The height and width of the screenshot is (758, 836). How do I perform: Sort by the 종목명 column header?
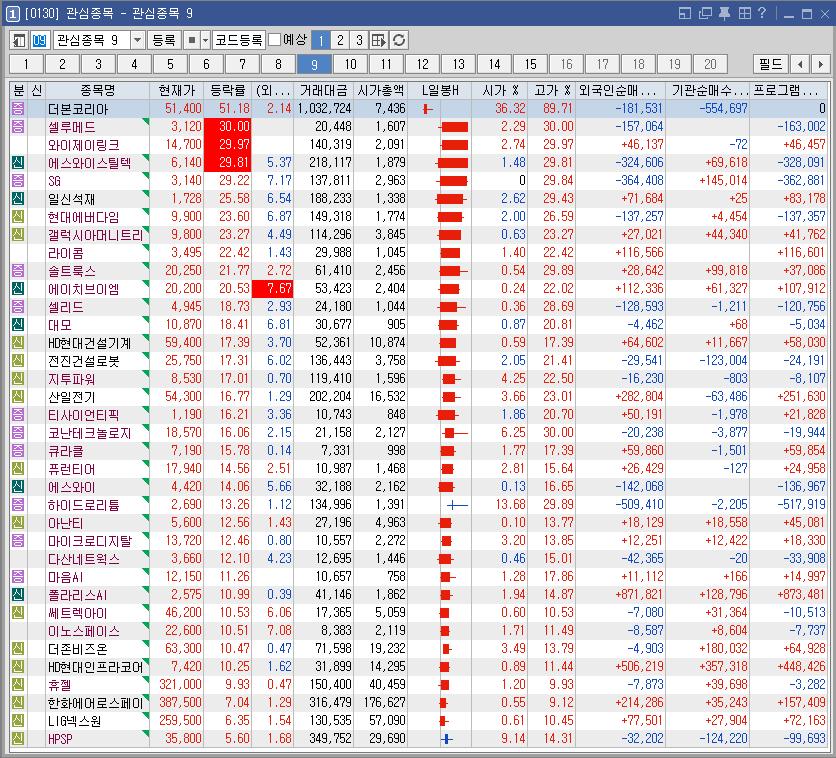pos(98,91)
